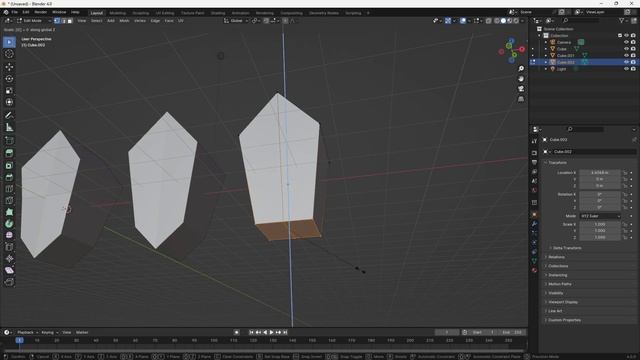Open the Face menu in header
This screenshot has height=360, width=640.
(169, 20)
